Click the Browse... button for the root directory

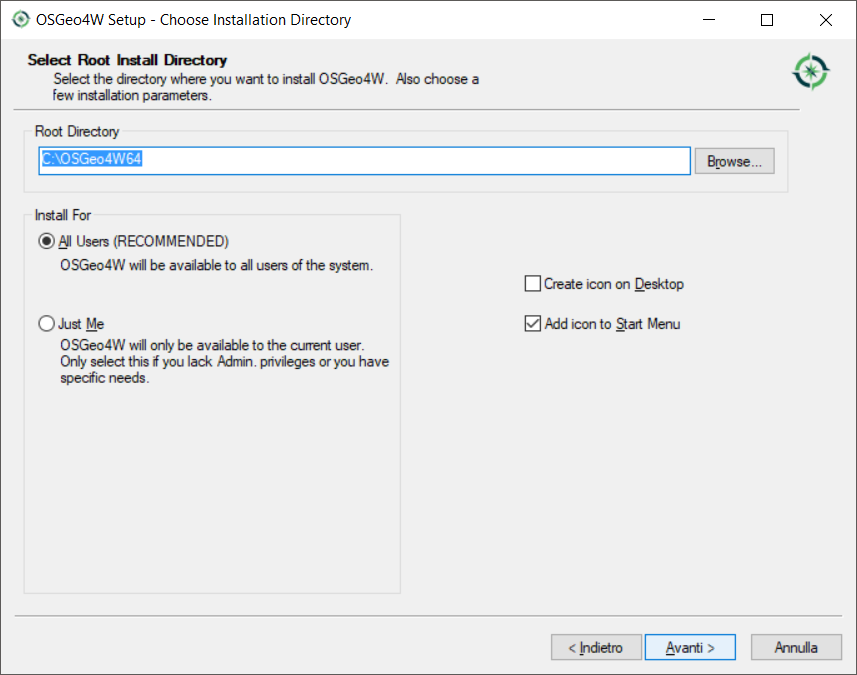734,161
